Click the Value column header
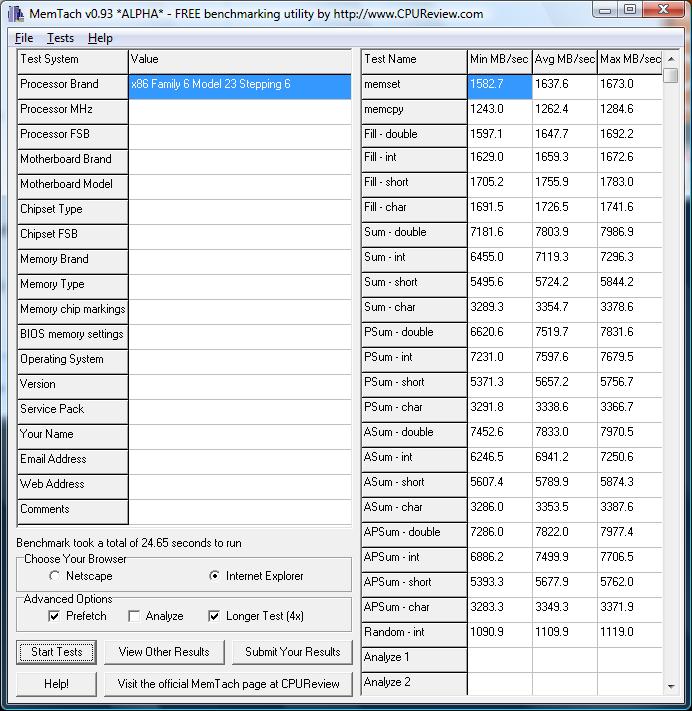The height and width of the screenshot is (711, 692). (x=240, y=62)
